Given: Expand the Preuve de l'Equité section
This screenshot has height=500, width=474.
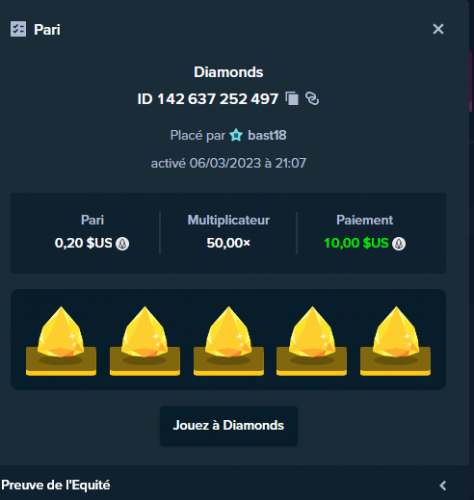Looking at the screenshot, I should (443, 485).
